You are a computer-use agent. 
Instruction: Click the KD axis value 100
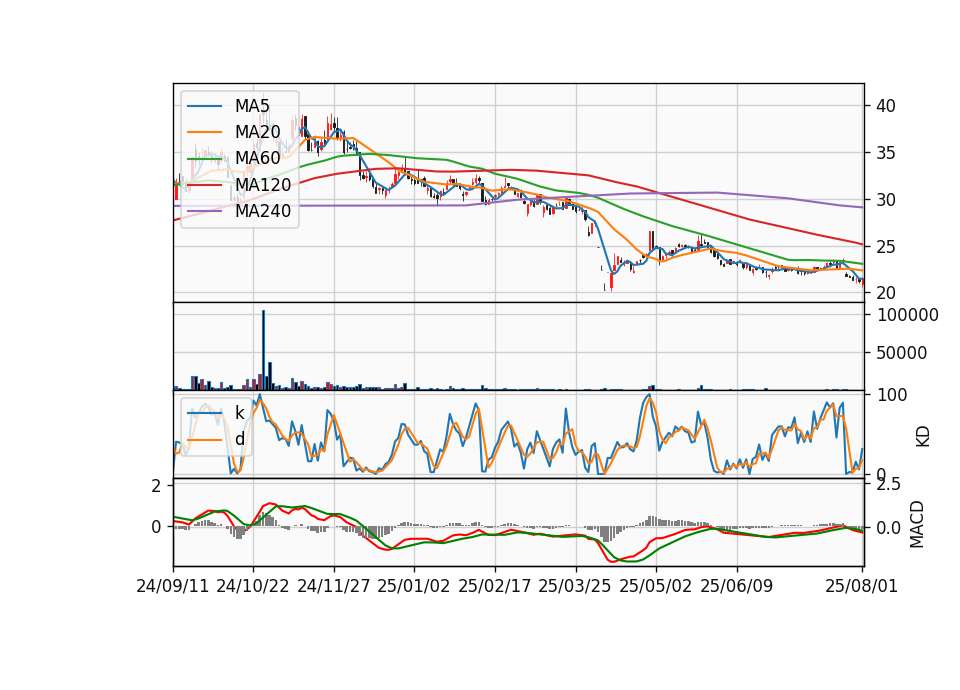coord(892,395)
